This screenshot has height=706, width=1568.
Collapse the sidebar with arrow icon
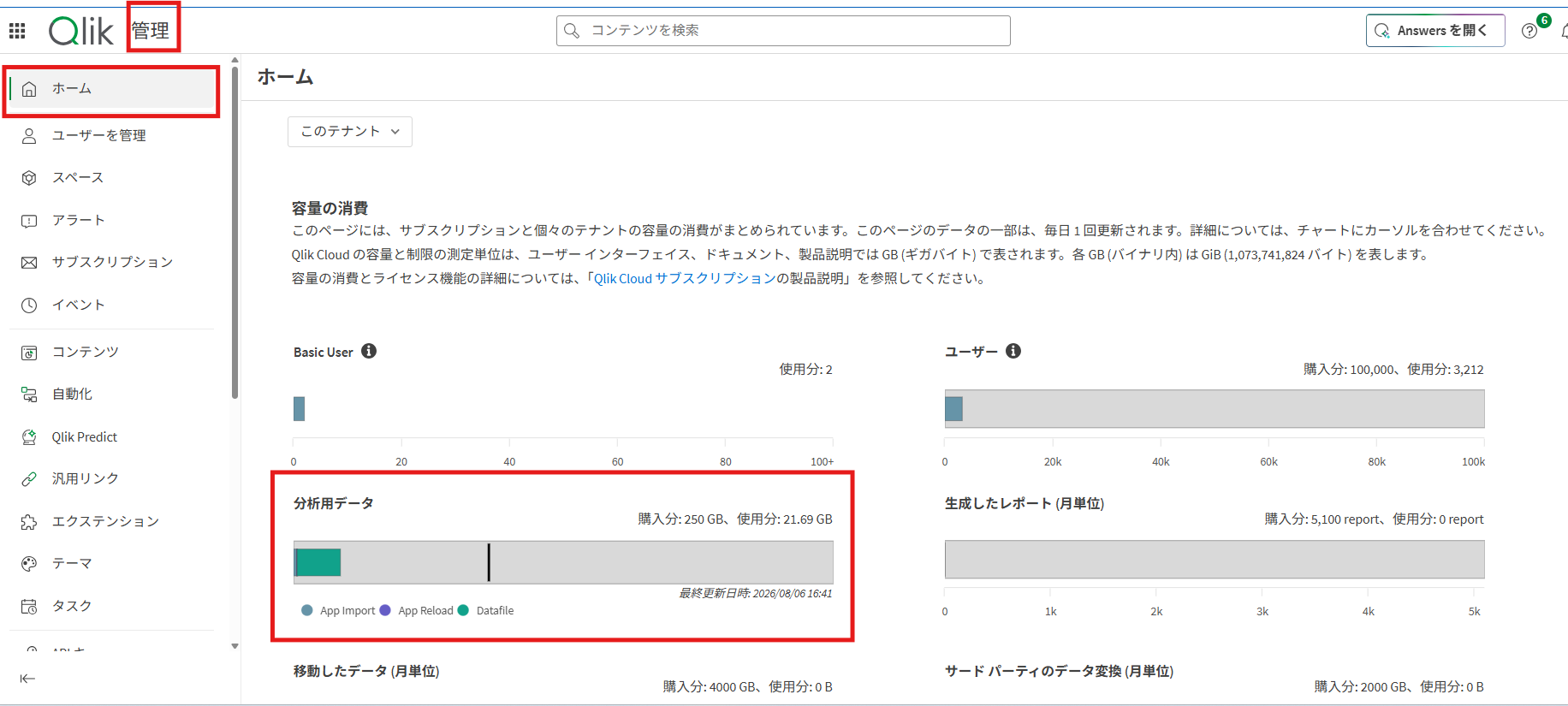[x=27, y=679]
